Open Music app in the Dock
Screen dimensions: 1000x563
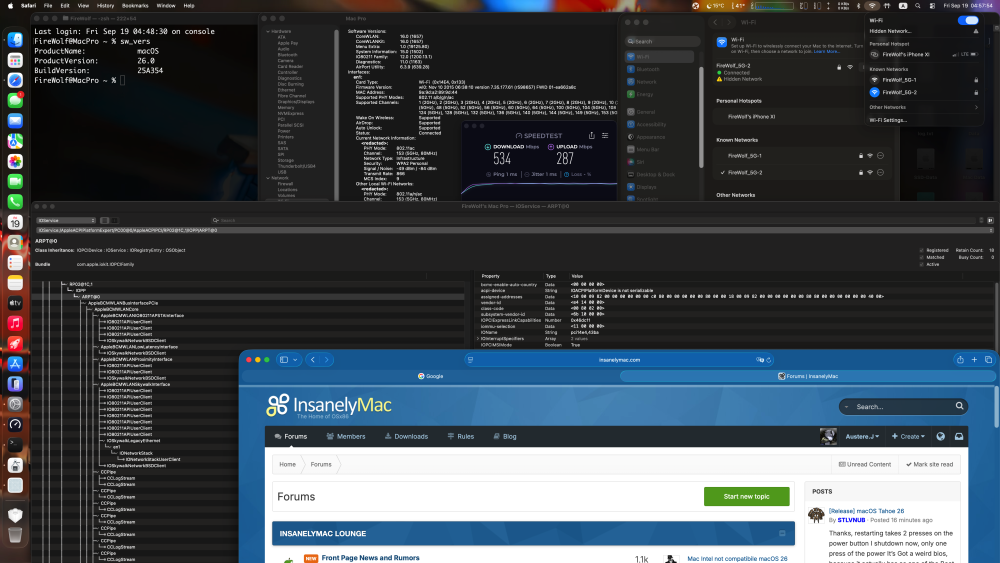pyautogui.click(x=15, y=323)
